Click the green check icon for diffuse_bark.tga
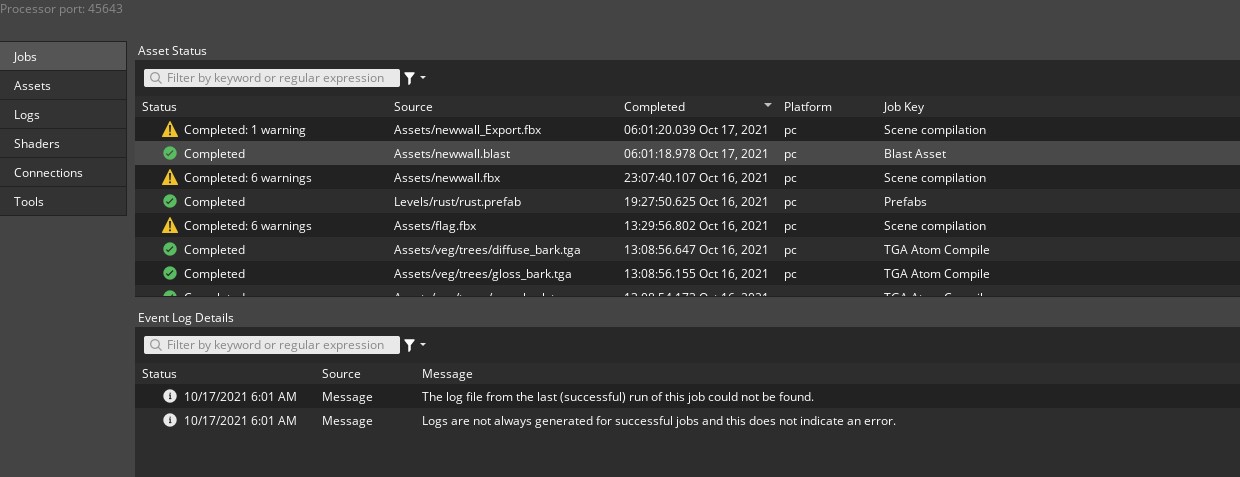Viewport: 1240px width, 477px height. click(x=170, y=250)
